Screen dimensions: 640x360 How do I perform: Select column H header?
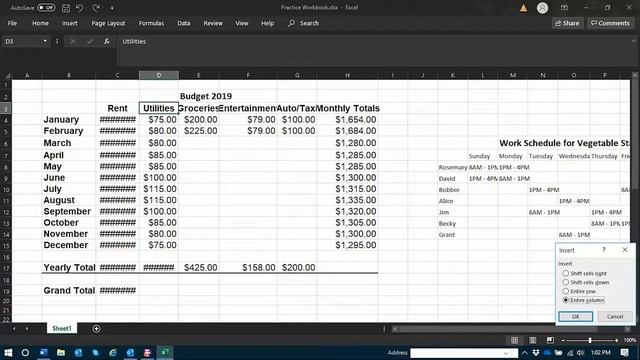pos(347,75)
